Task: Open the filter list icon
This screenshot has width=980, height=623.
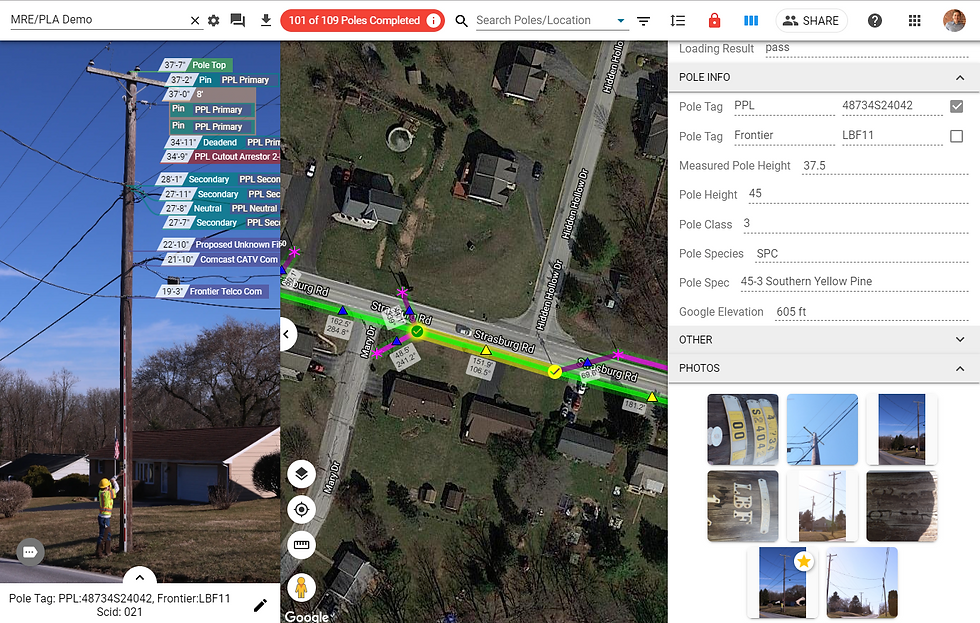Action: tap(643, 21)
